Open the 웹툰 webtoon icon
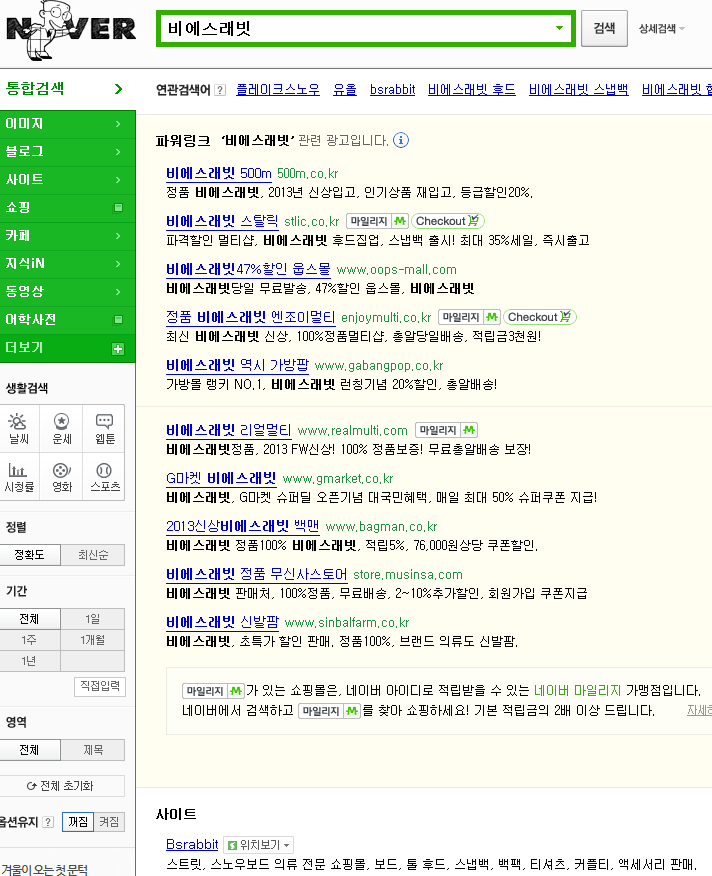 (105, 429)
